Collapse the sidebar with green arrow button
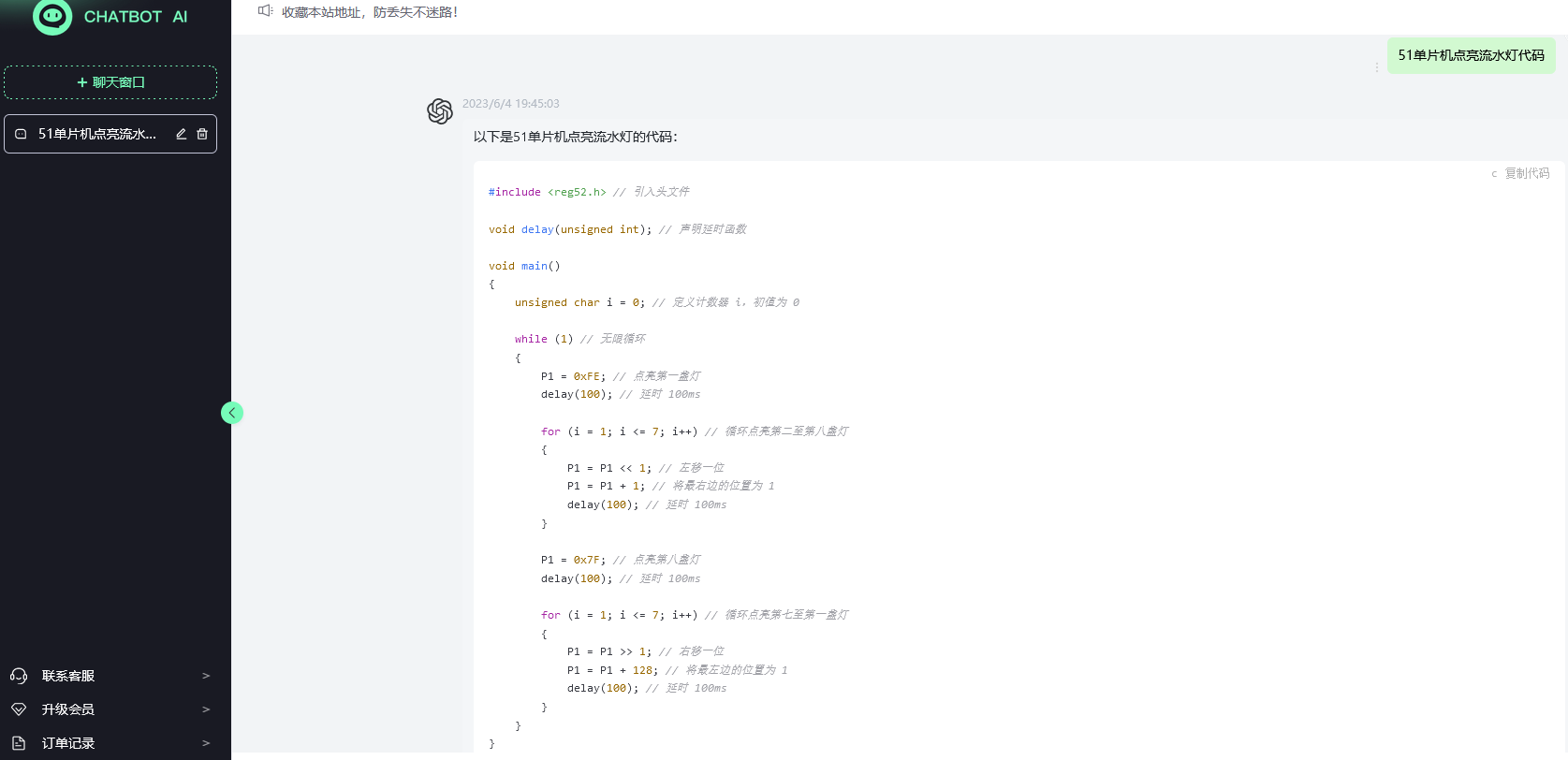Viewport: 1568px width, 760px height. (232, 413)
